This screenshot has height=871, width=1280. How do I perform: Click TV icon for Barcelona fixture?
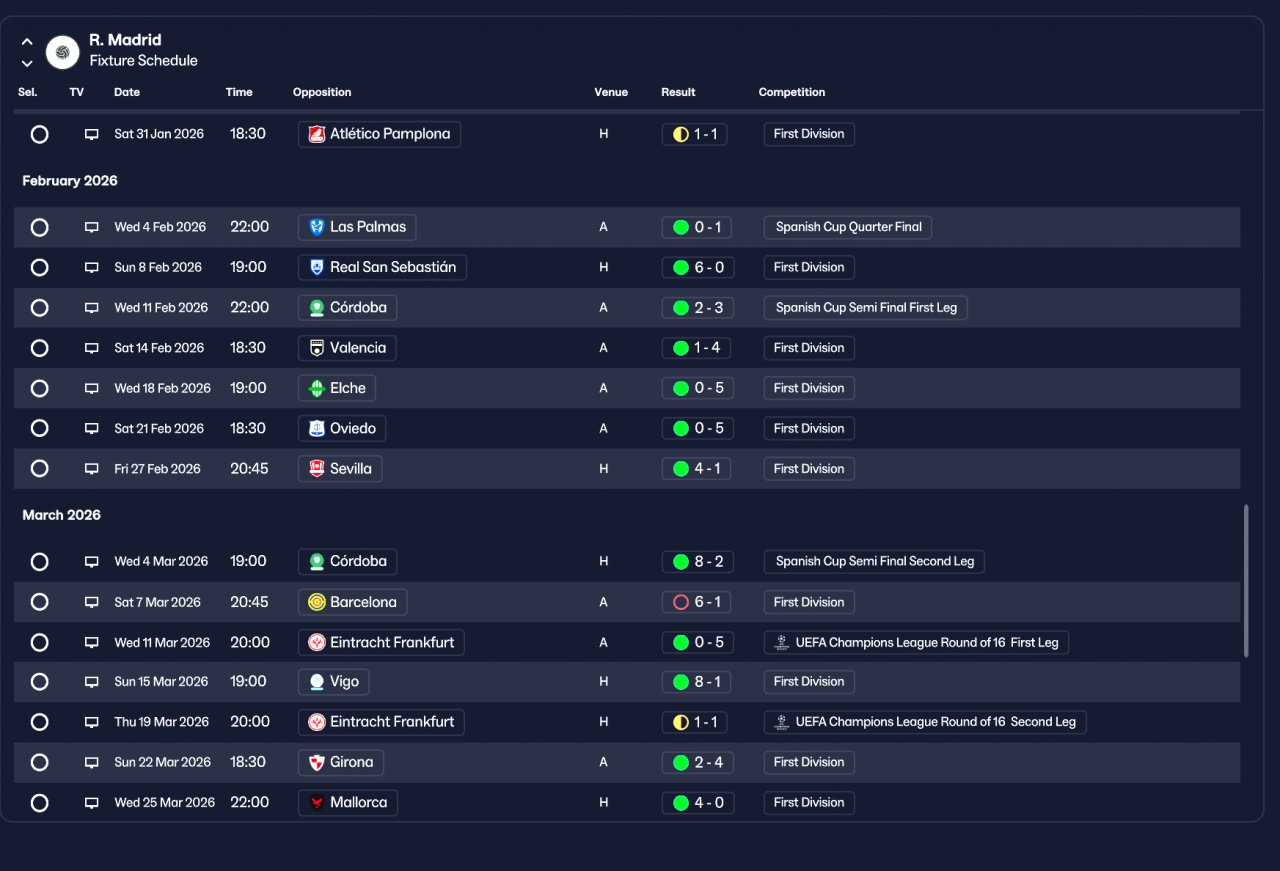click(x=92, y=602)
